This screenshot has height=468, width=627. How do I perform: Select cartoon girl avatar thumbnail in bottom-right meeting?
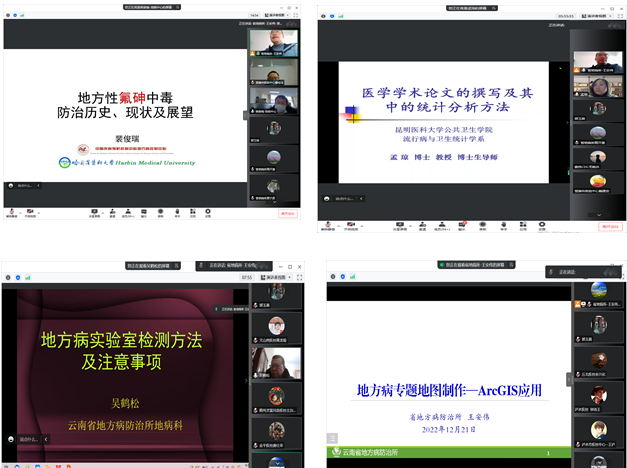click(599, 432)
